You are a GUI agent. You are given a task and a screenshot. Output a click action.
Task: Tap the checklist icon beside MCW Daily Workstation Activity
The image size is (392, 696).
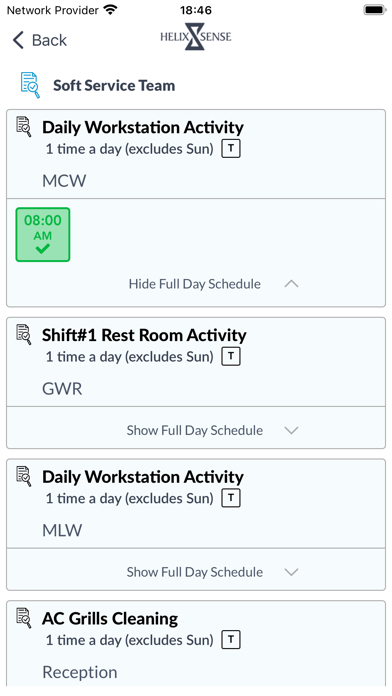pos(24,127)
